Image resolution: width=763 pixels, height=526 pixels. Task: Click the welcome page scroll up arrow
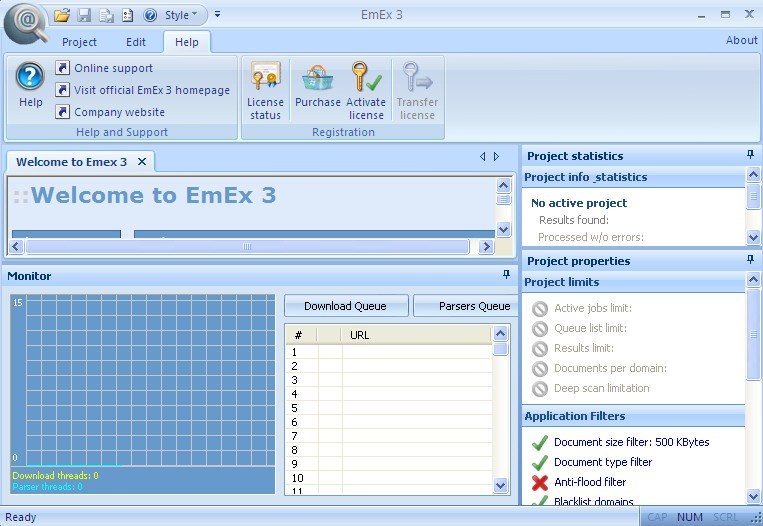(503, 185)
